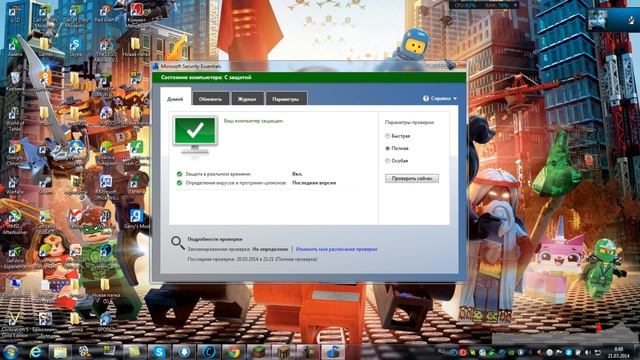Viewport: 640px width, 360px height.
Task: Expand the Справка help dropdown arrow
Action: pos(455,98)
